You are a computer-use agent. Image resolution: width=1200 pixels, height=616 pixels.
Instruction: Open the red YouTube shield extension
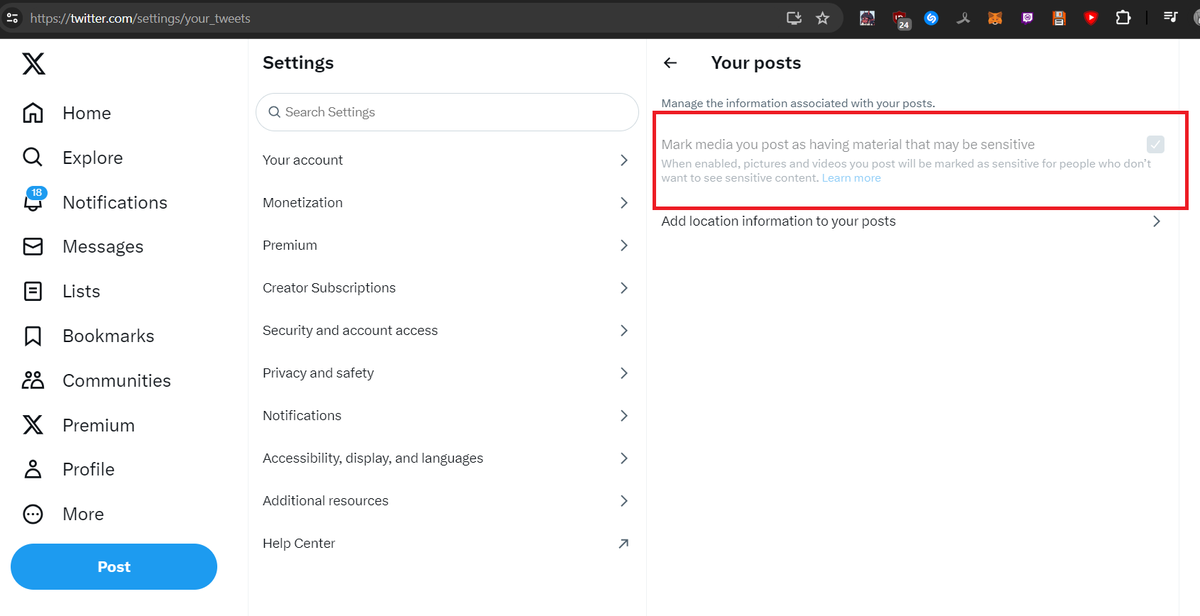1091,18
